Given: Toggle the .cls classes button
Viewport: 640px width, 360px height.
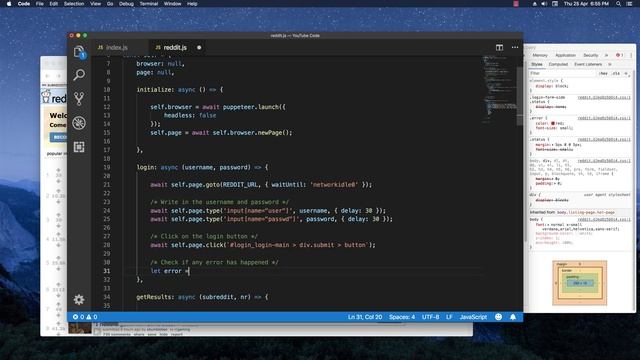Looking at the screenshot, I should coord(616,73).
